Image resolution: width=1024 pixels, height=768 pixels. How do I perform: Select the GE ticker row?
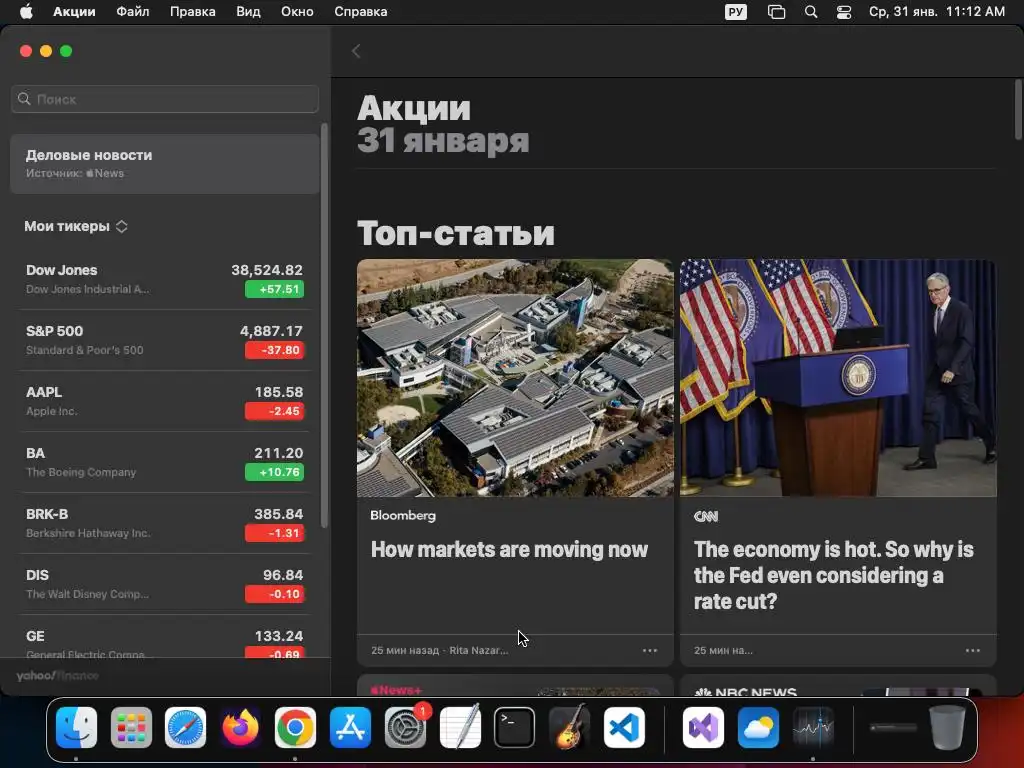[165, 637]
